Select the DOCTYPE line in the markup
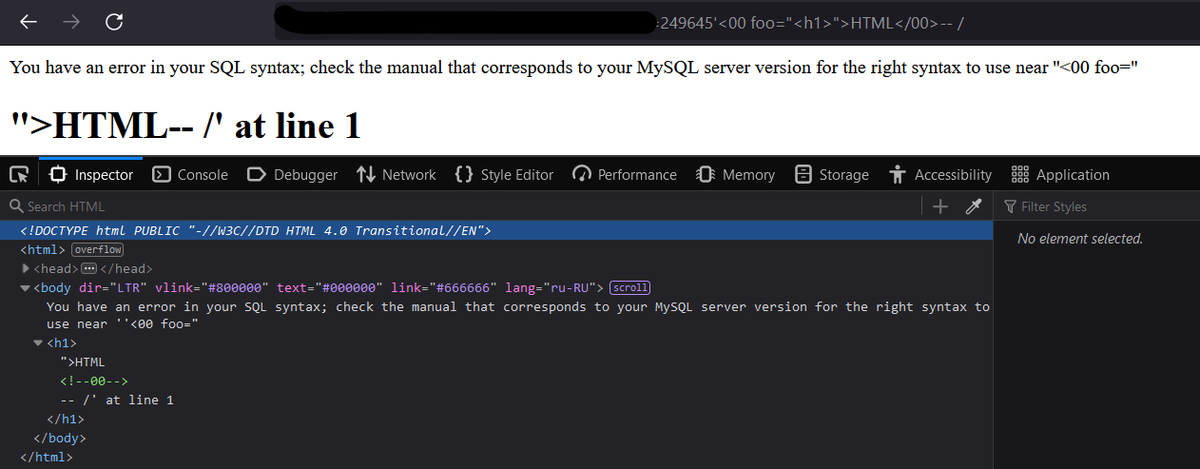 (x=496, y=230)
